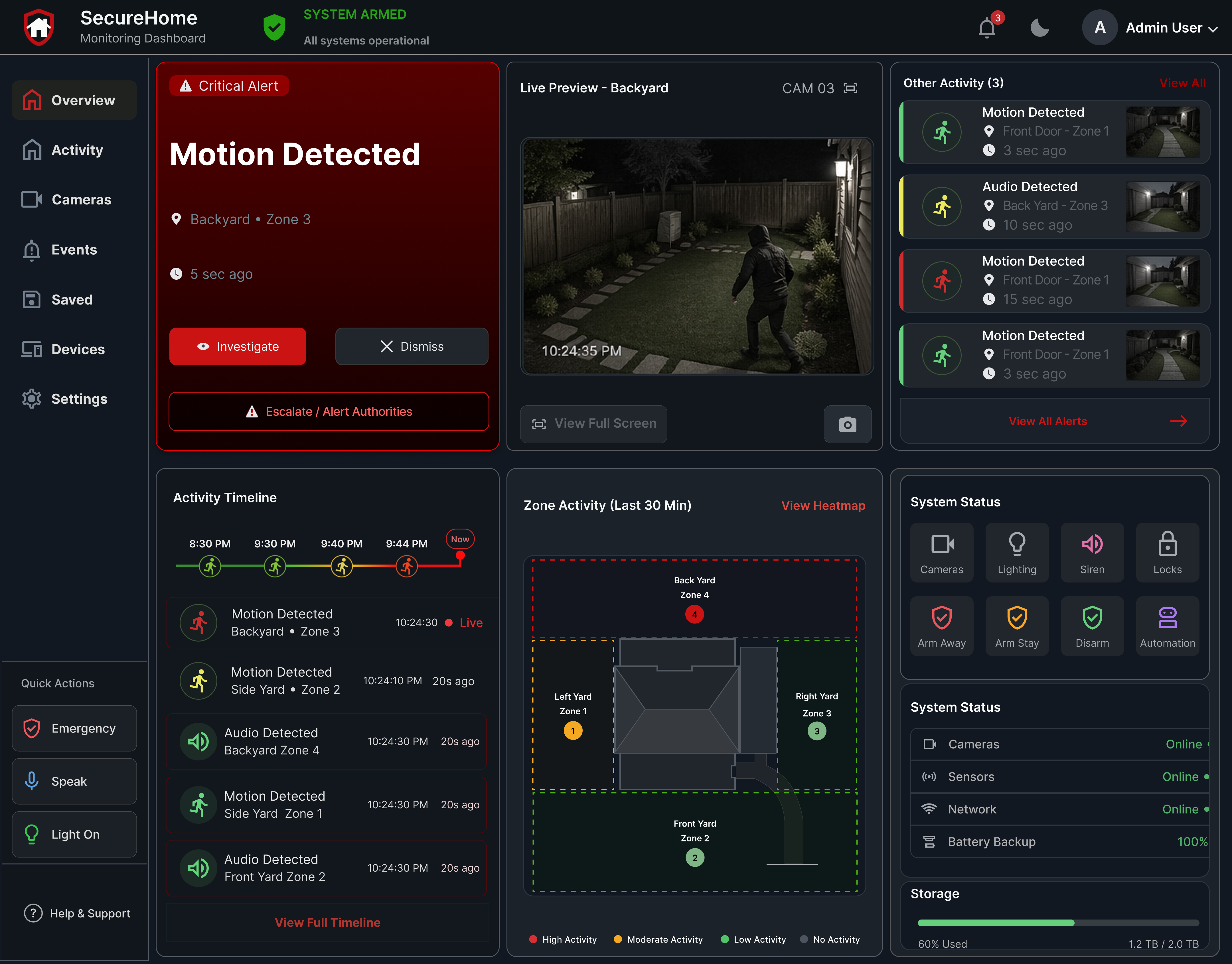The image size is (1232, 964).
Task: Select the 9:30 PM timeline marker
Action: pyautogui.click(x=275, y=566)
